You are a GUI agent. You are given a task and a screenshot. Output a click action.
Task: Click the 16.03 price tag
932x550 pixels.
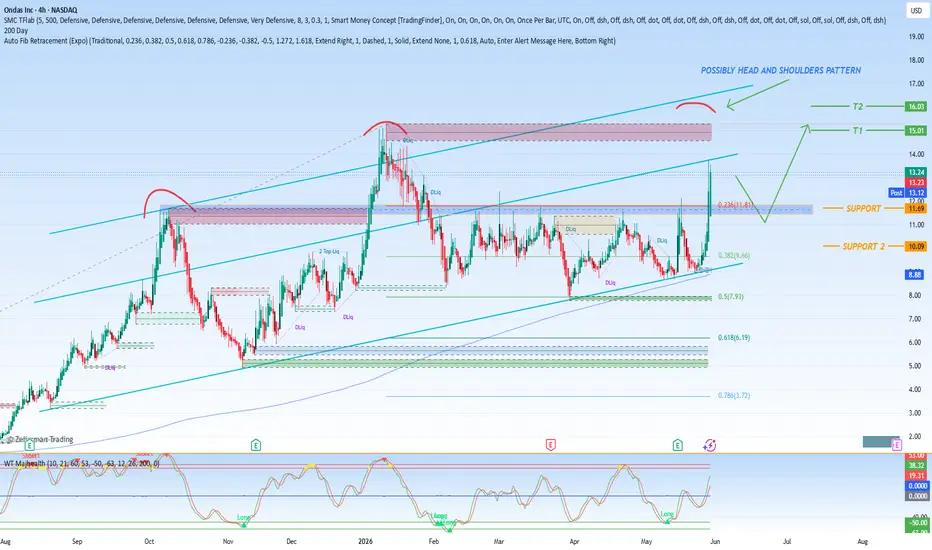(915, 106)
